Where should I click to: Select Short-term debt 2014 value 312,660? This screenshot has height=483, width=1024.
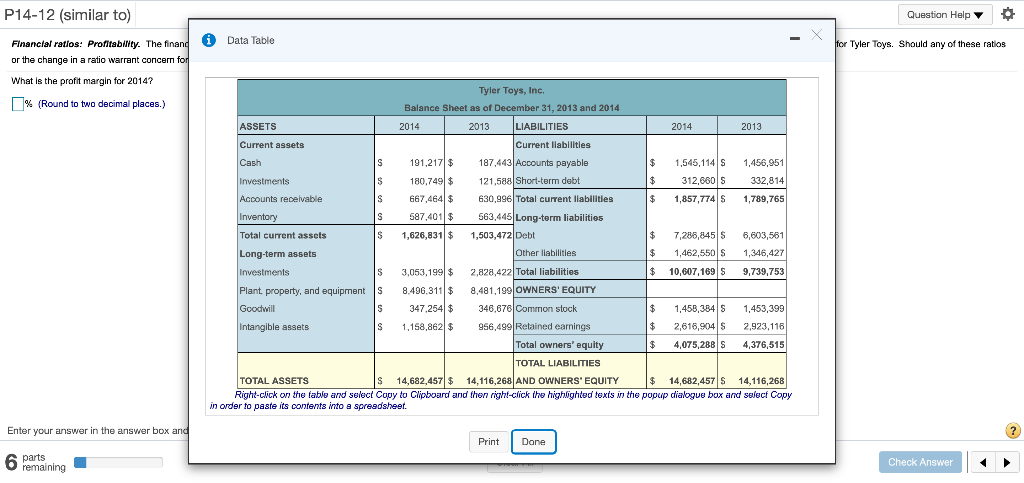[700, 181]
